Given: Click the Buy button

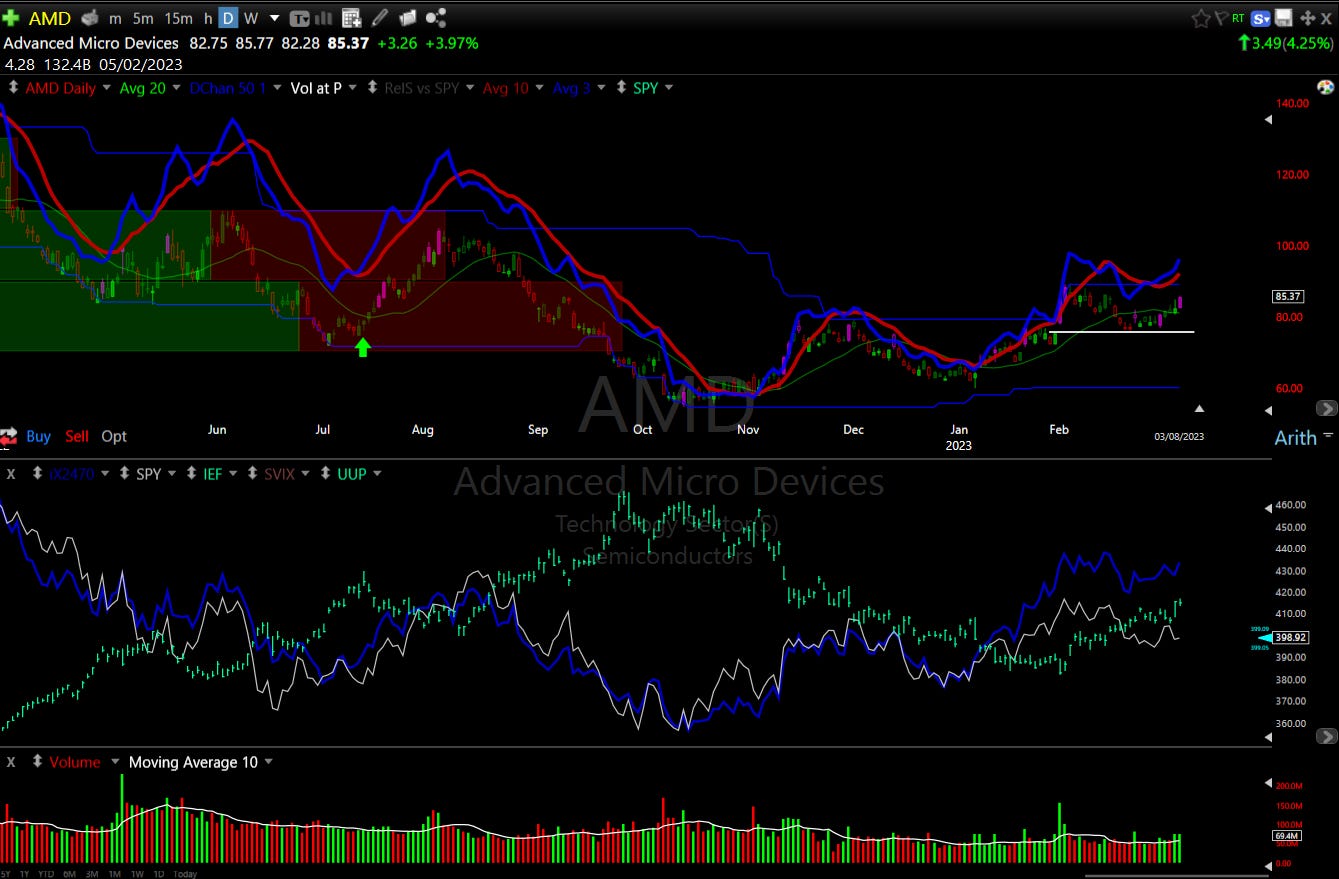Looking at the screenshot, I should (38, 436).
